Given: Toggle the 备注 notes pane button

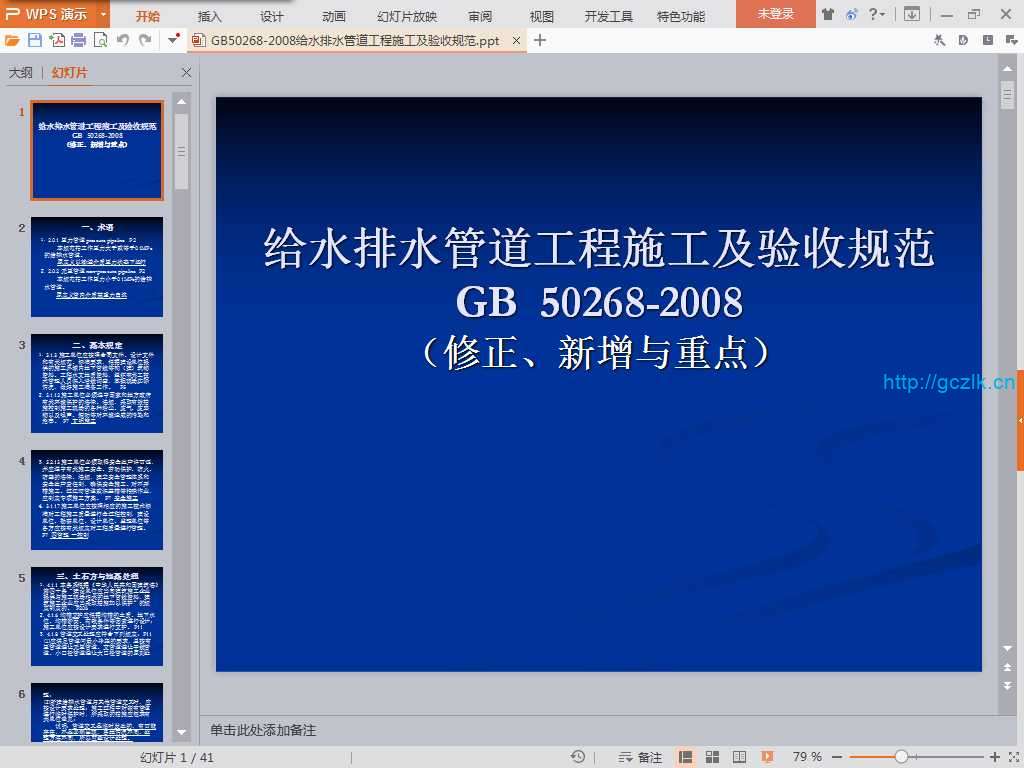Looking at the screenshot, I should (x=641, y=757).
